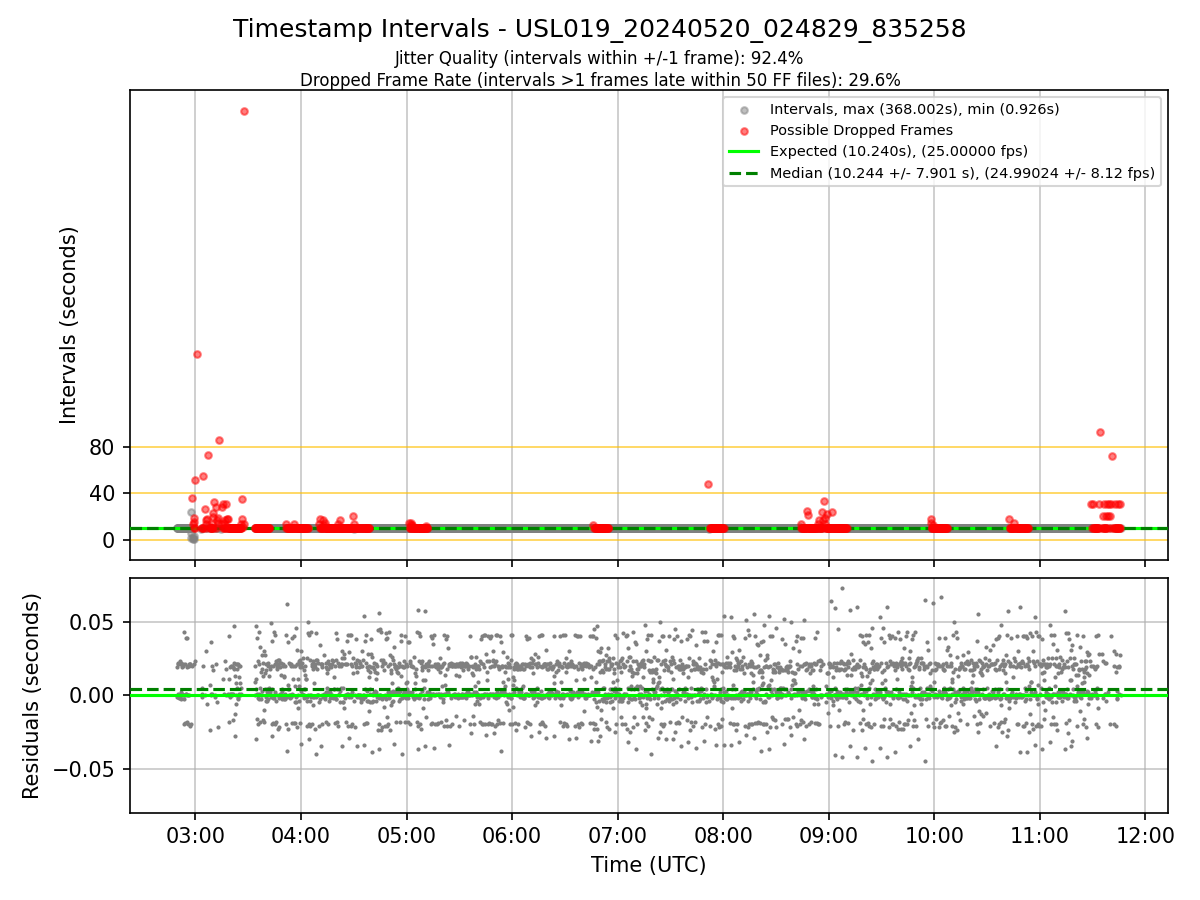Viewport: 1200px width, 900px height.
Task: Click the '05:00' x-axis tick label
Action: [406, 835]
